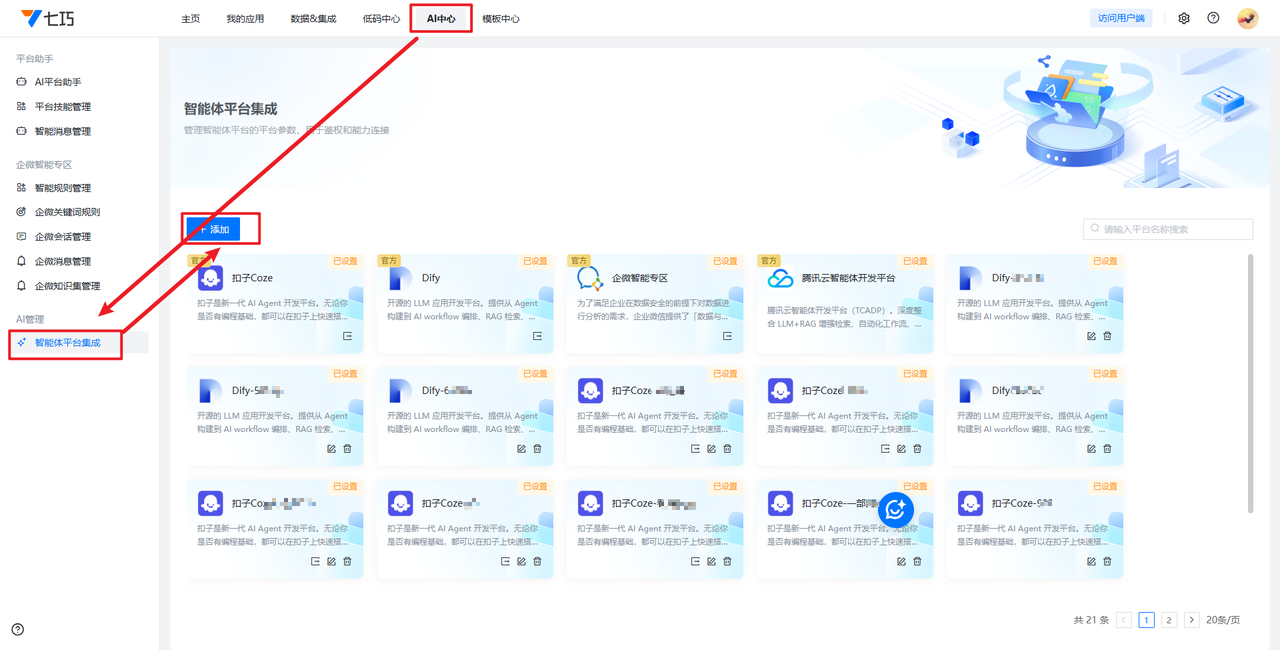
Task: Click the blue 添加 button
Action: pyautogui.click(x=212, y=229)
